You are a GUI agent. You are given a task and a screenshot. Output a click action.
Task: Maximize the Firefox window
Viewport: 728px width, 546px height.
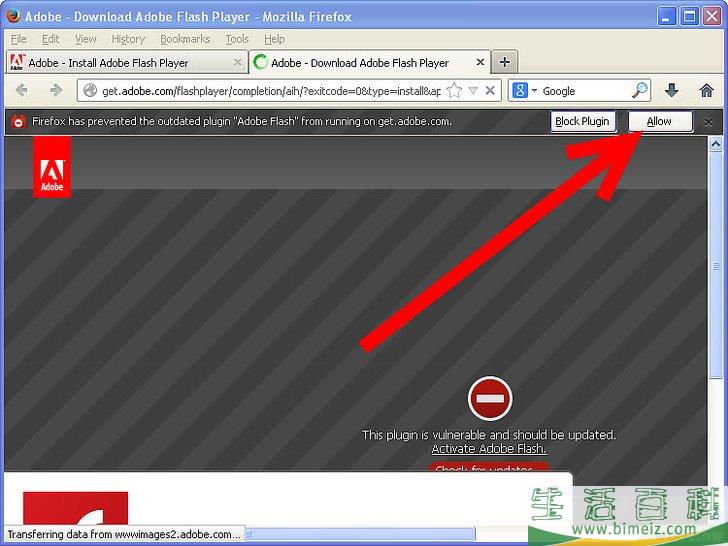[x=689, y=17]
